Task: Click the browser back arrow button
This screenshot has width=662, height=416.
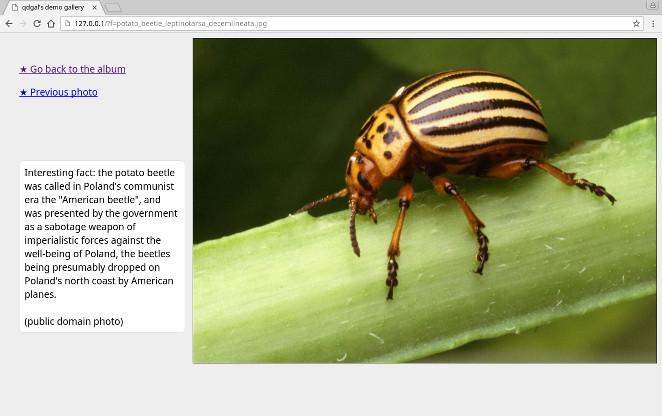Action: pyautogui.click(x=9, y=23)
